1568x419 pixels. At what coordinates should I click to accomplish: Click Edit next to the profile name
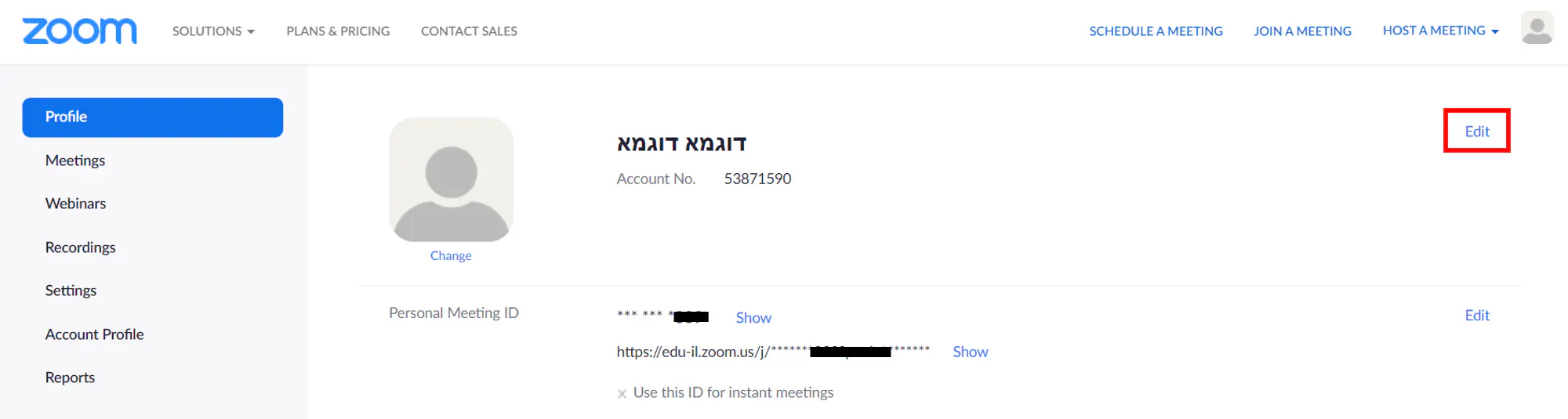tap(1477, 132)
